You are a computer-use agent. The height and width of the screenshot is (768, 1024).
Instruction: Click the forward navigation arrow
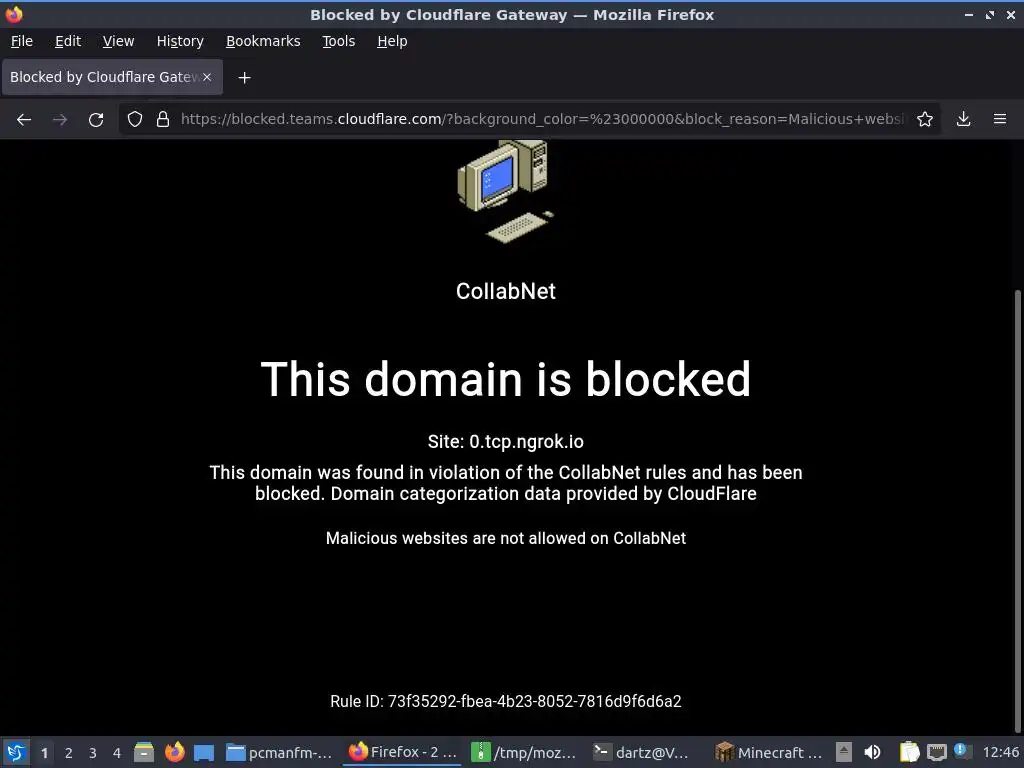point(60,120)
